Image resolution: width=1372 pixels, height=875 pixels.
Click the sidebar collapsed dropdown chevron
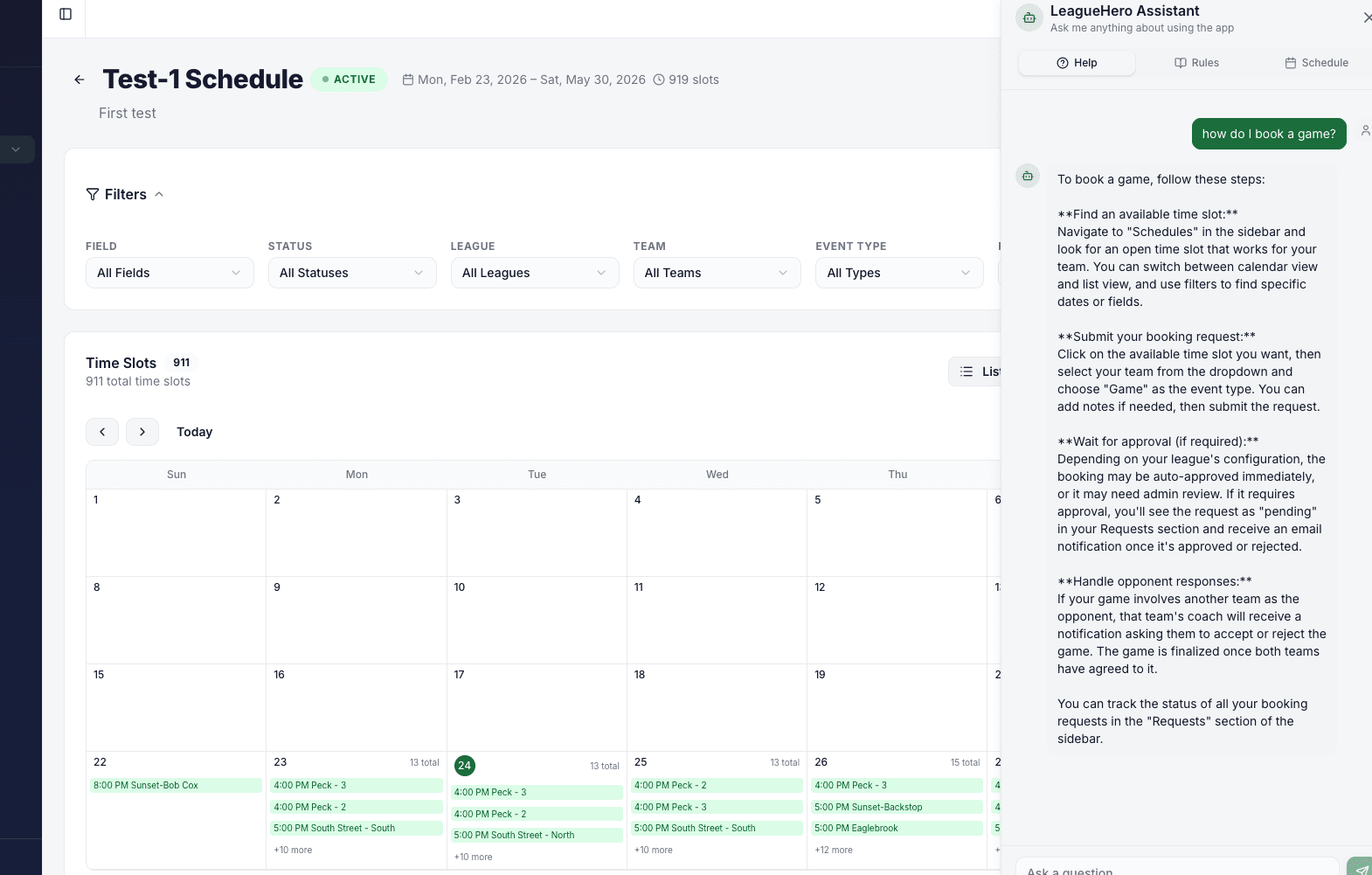(x=16, y=149)
